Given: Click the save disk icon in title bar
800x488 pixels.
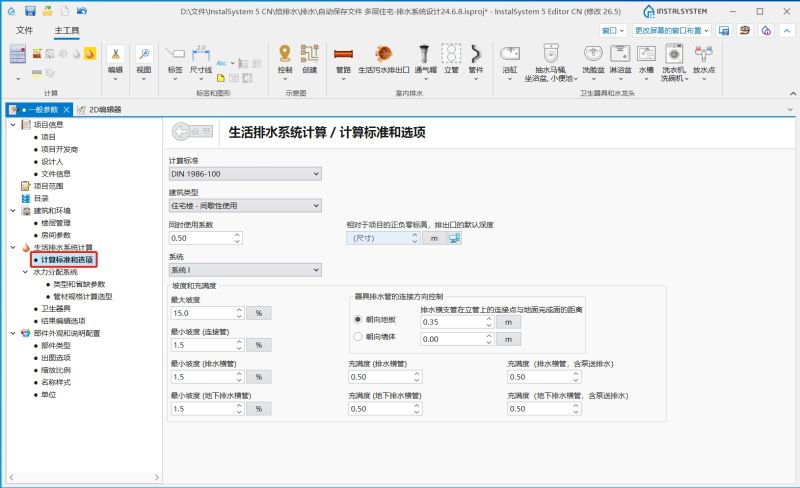Looking at the screenshot, I should (x=30, y=11).
